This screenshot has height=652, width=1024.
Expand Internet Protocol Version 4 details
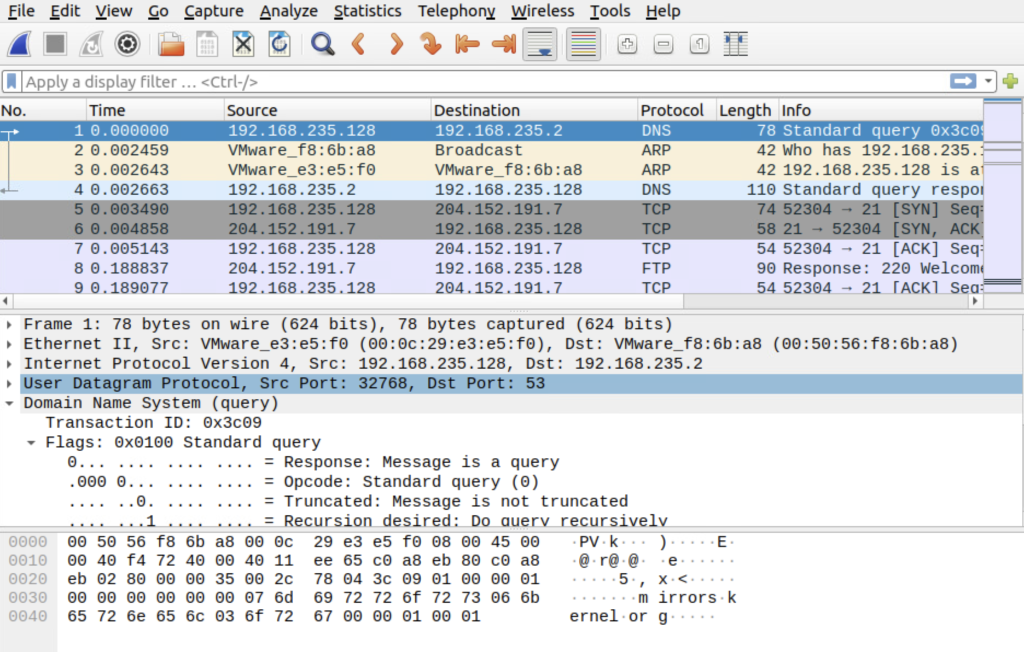tap(9, 364)
